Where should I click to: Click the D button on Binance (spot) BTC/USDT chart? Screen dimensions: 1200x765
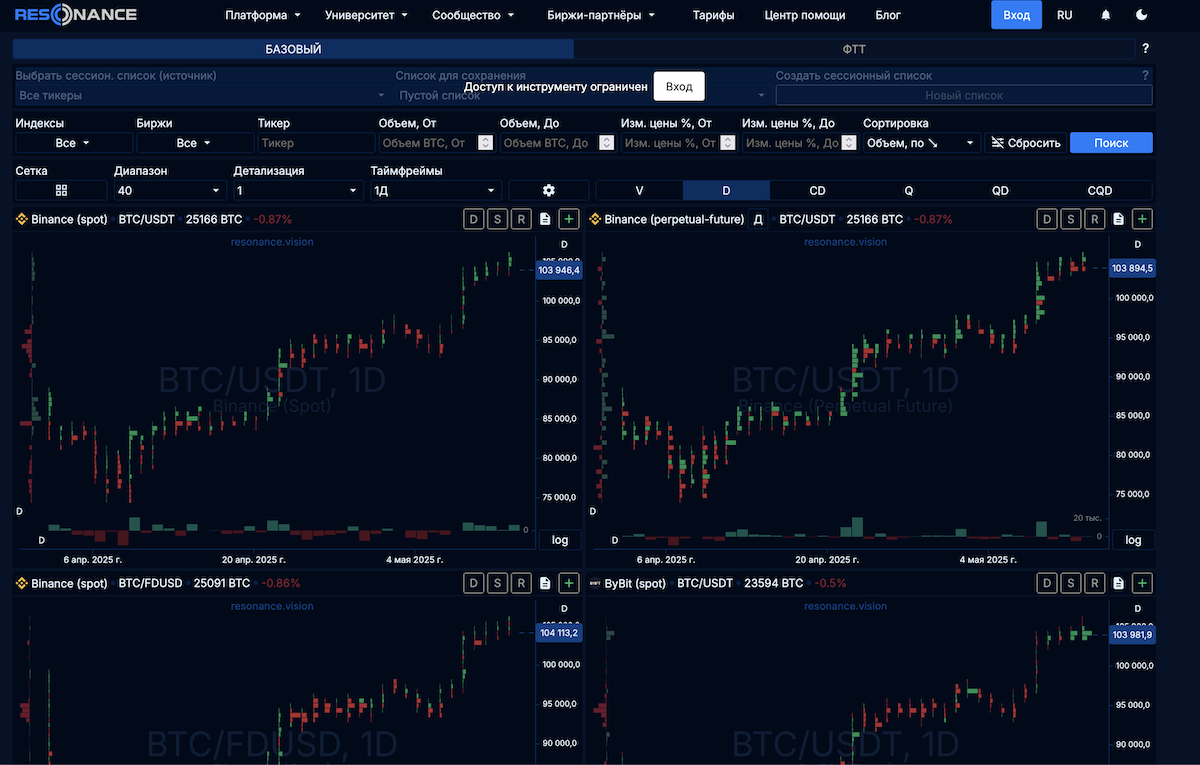(474, 219)
